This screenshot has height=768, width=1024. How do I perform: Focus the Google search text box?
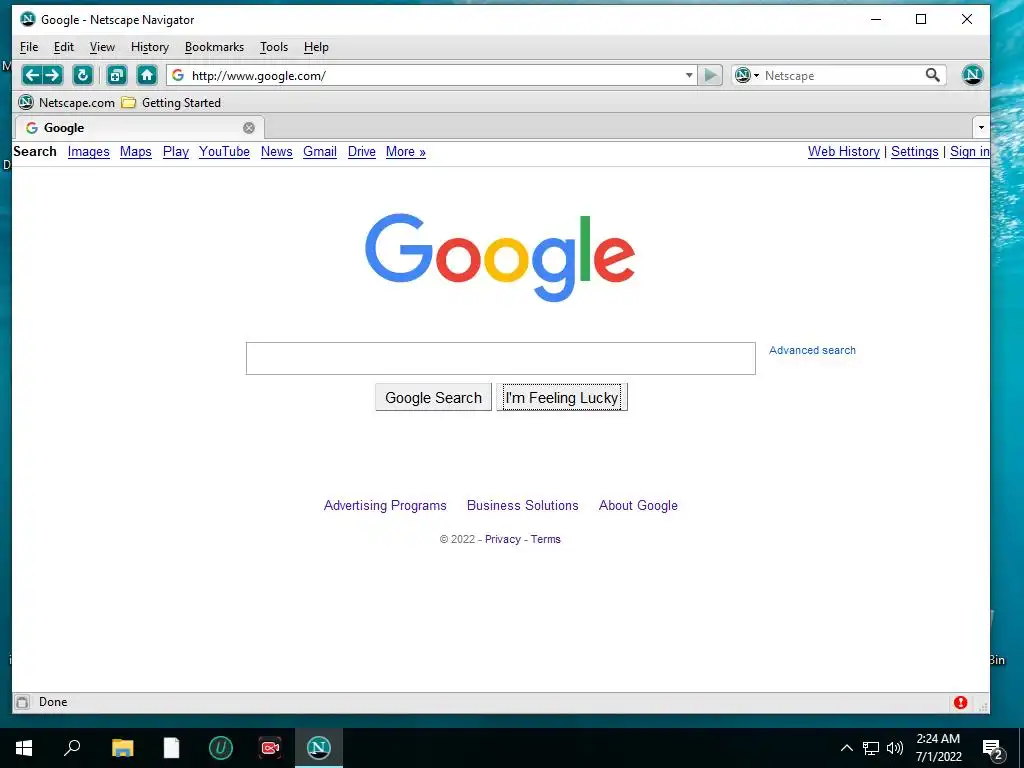point(501,359)
